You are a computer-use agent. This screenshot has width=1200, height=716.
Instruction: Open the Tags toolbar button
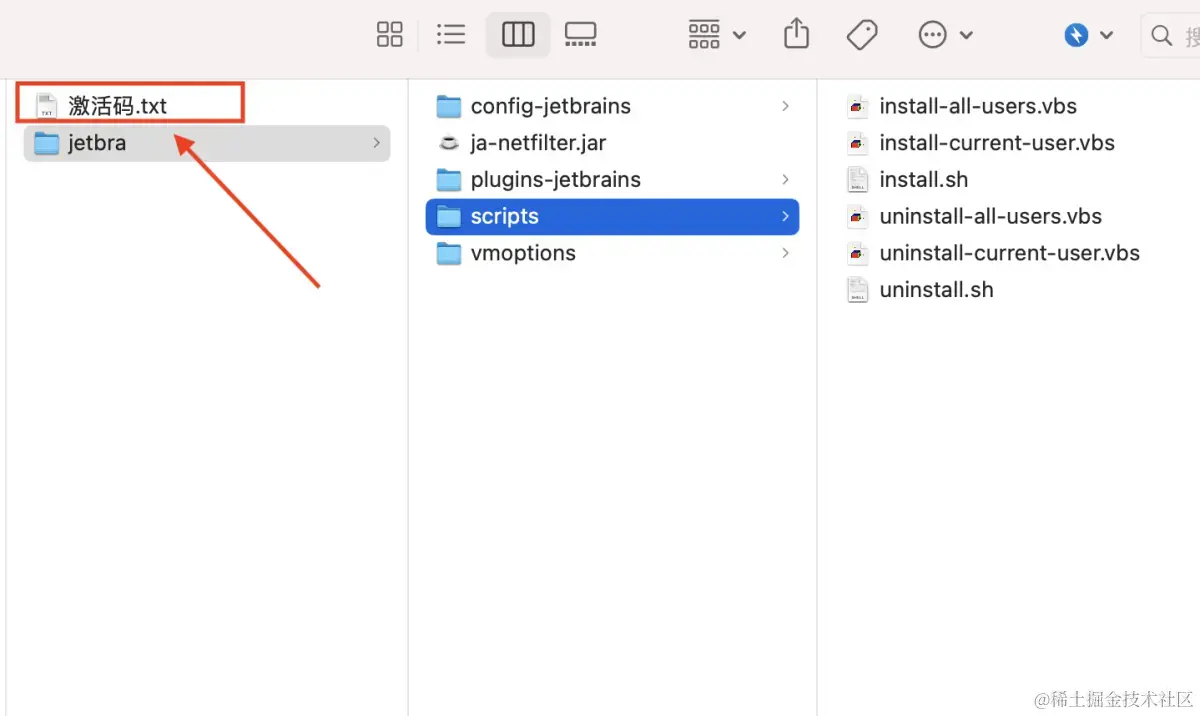(861, 35)
